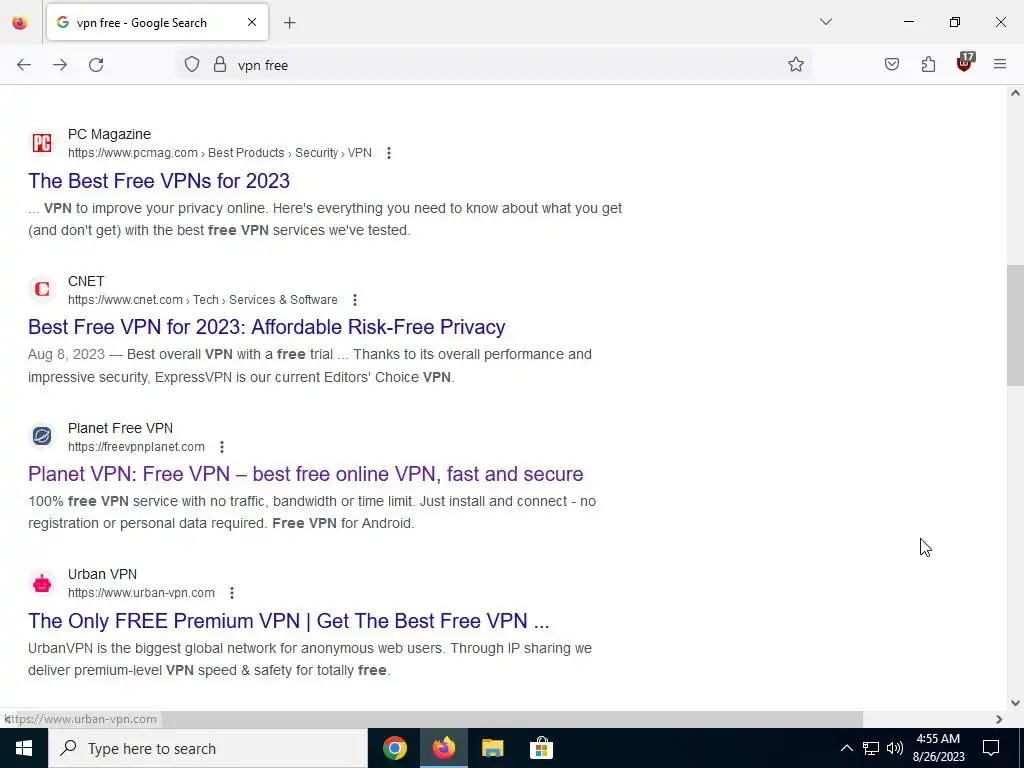Open the volume tray icon
This screenshot has height=768, width=1024.
895,748
